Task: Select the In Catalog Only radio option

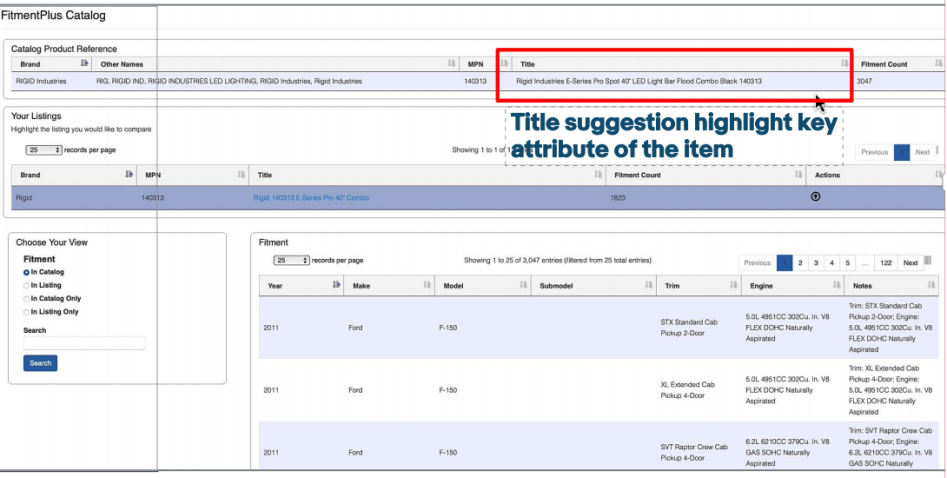Action: tap(27, 299)
